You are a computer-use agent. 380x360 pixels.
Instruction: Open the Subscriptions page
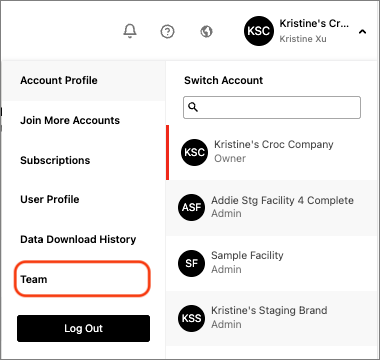tap(83, 160)
